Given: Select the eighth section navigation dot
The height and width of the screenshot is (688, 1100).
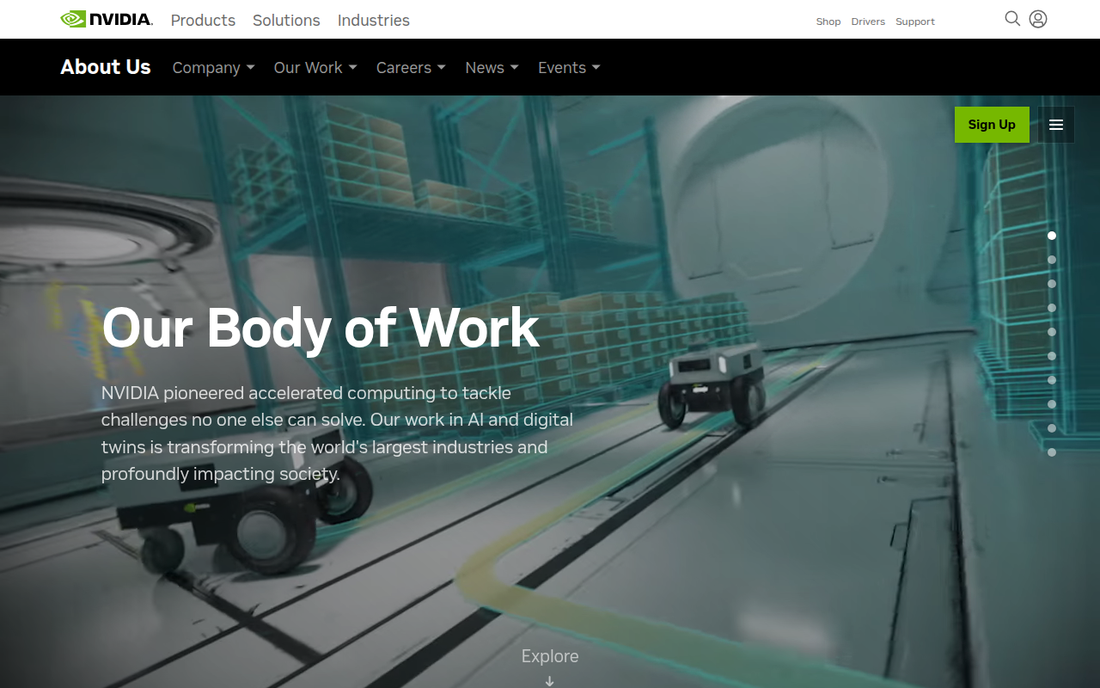Looking at the screenshot, I should pyautogui.click(x=1052, y=404).
